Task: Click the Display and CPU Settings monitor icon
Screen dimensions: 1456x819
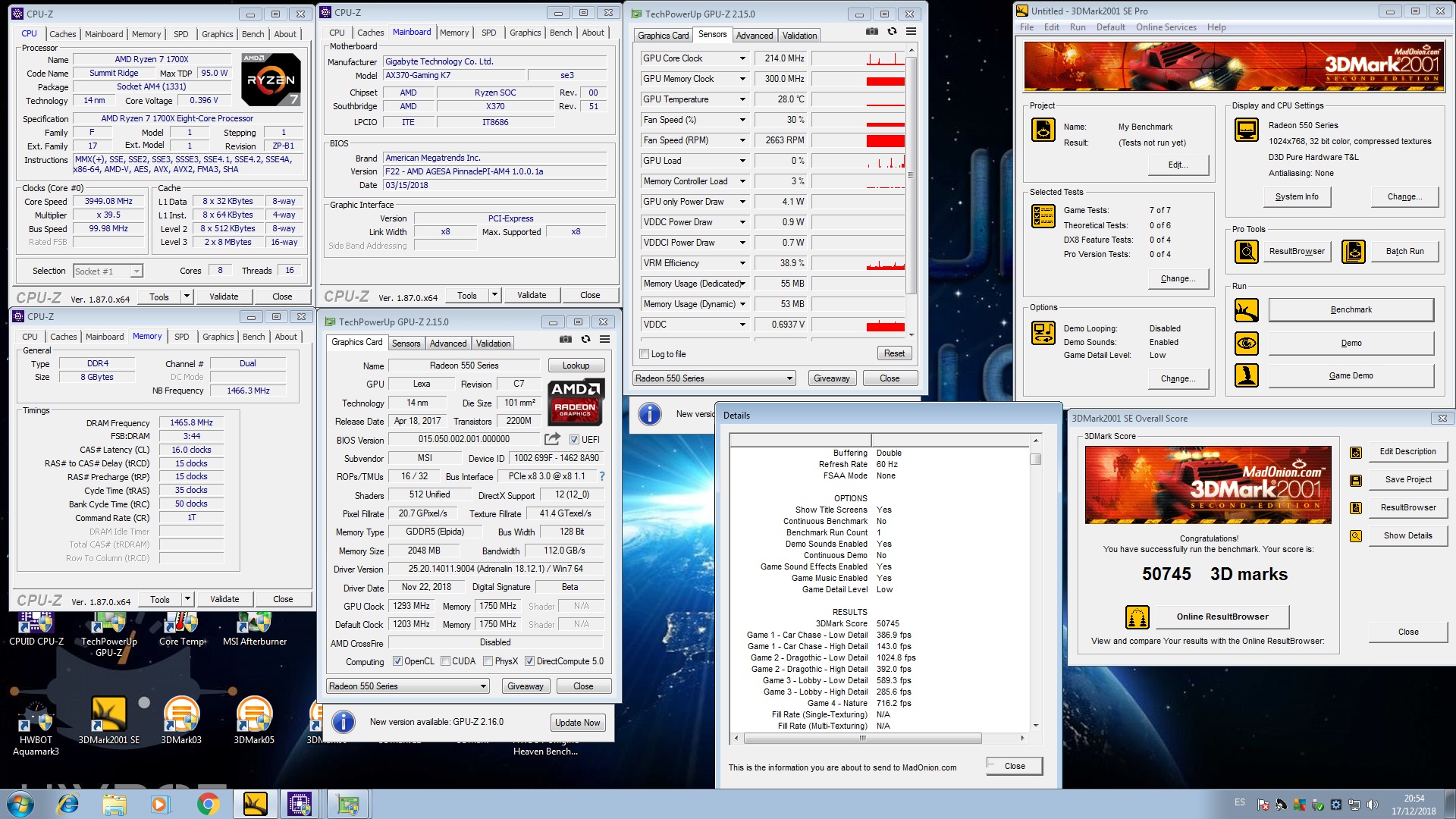Action: (x=1247, y=130)
